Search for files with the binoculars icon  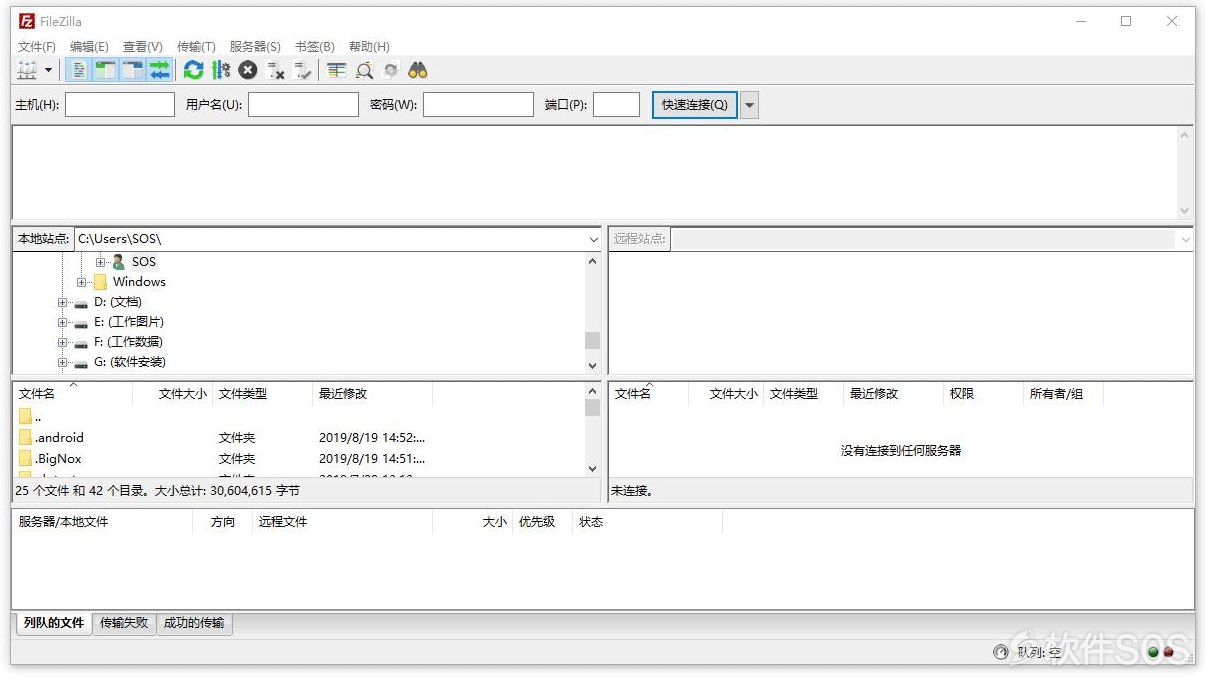pos(418,70)
